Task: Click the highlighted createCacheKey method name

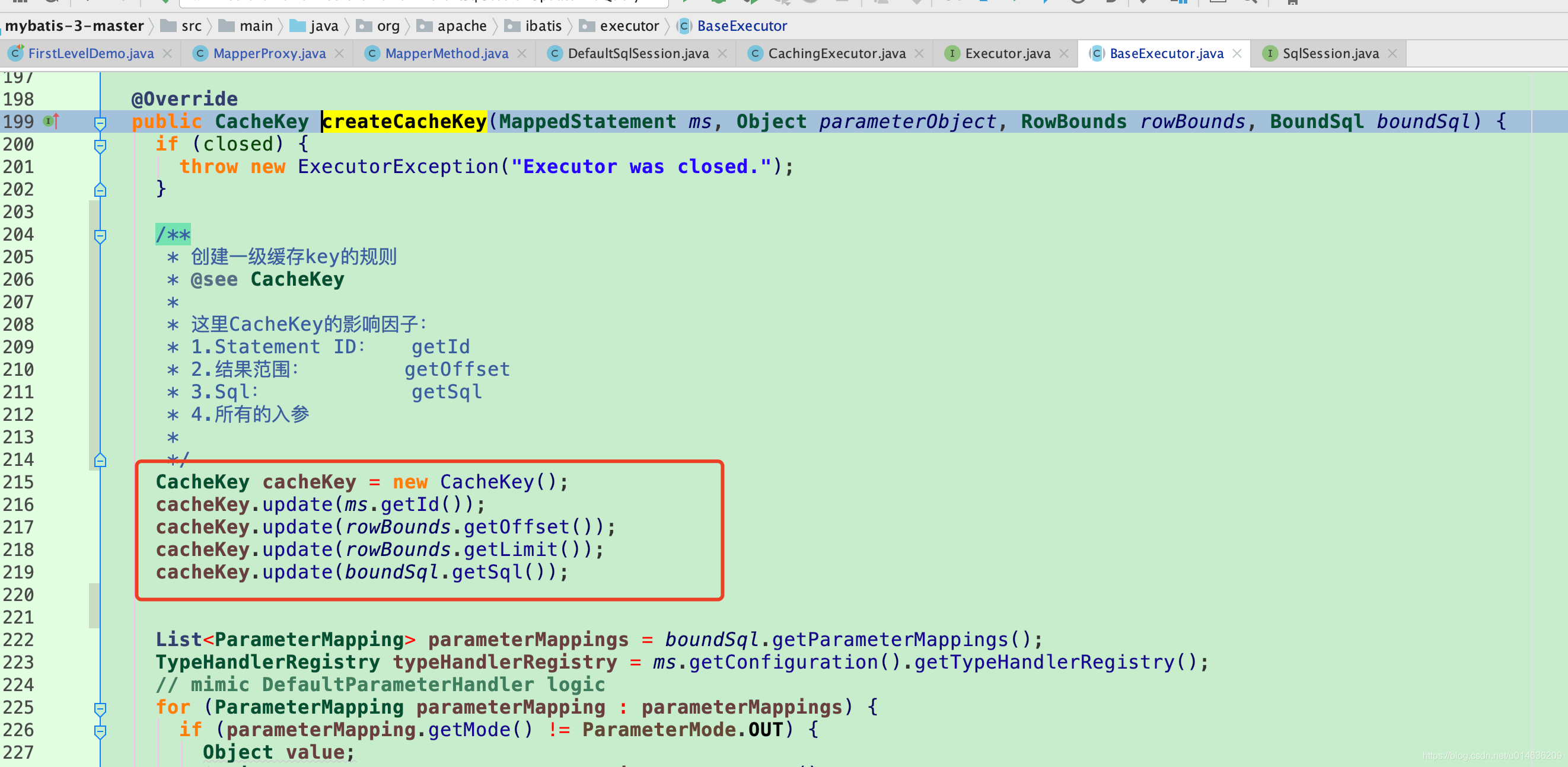Action: 404,122
